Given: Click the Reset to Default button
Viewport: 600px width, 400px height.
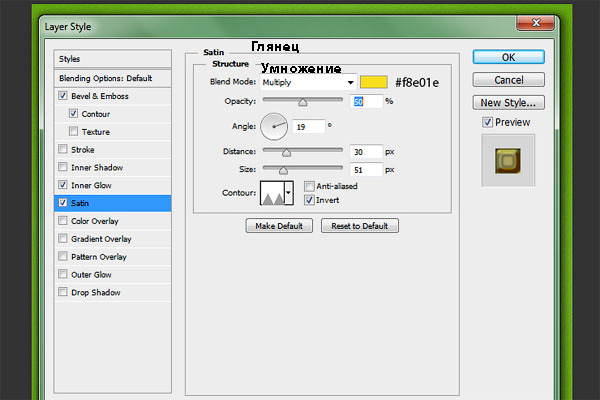Looking at the screenshot, I should 360,226.
